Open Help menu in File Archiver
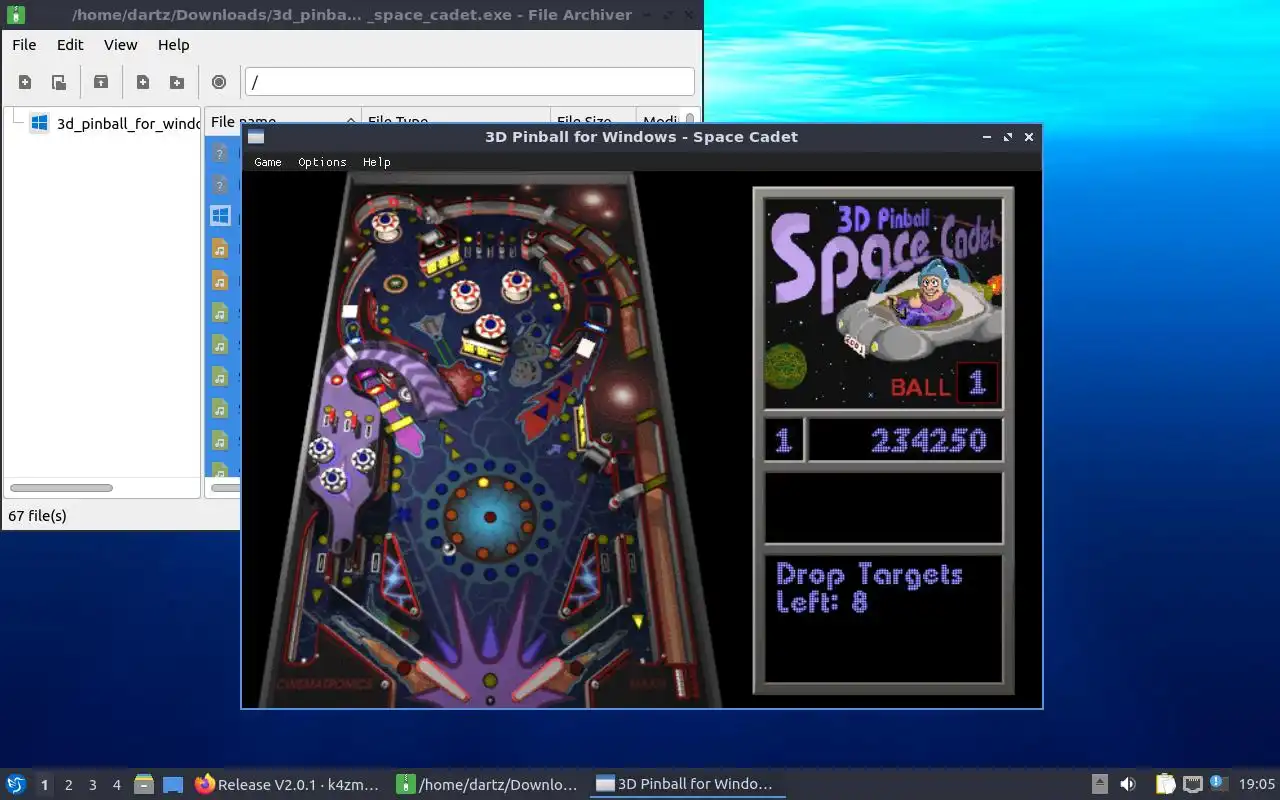The width and height of the screenshot is (1280, 800). (x=173, y=45)
